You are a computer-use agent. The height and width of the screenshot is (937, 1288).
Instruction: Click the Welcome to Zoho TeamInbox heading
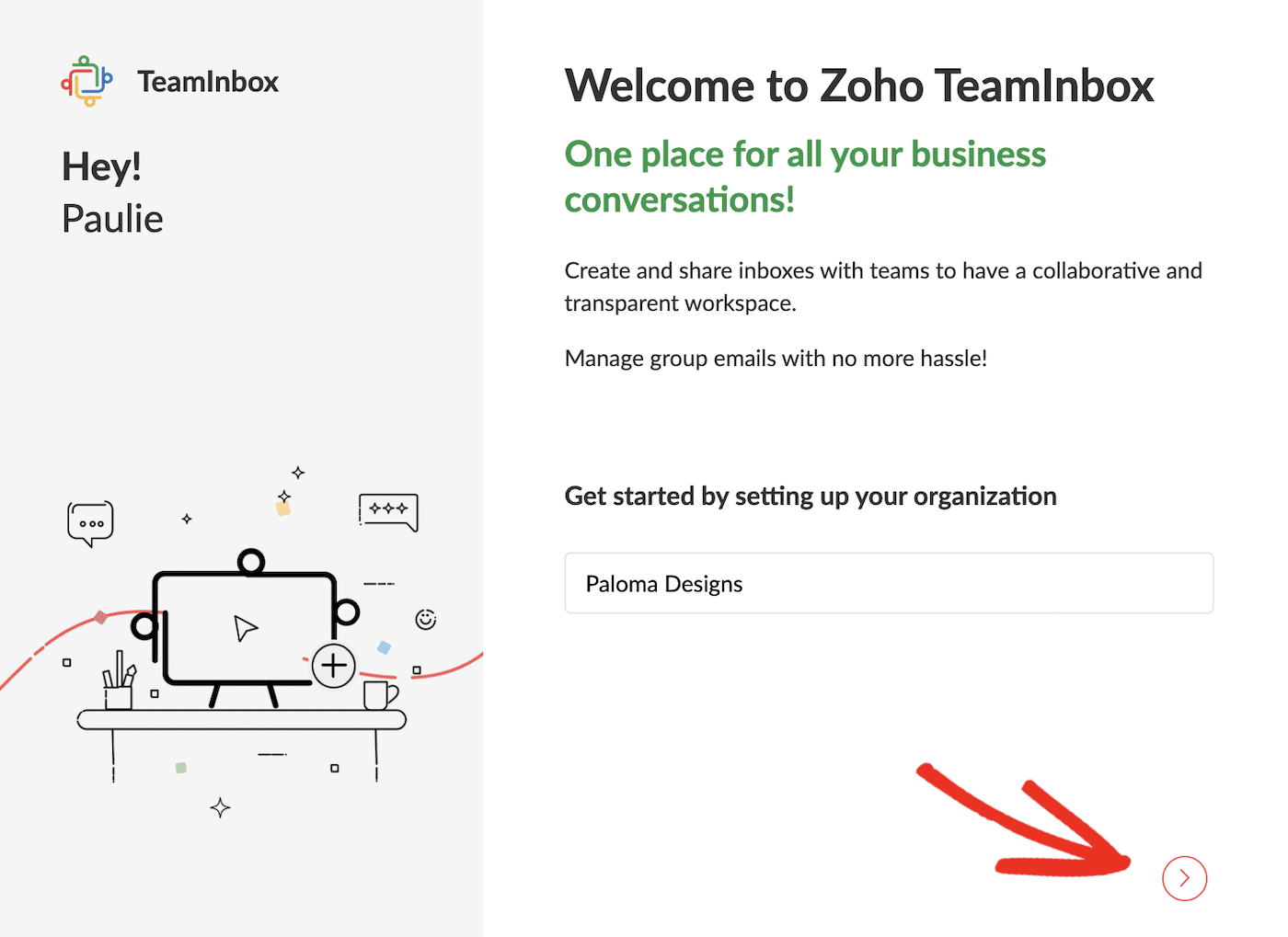[x=858, y=85]
